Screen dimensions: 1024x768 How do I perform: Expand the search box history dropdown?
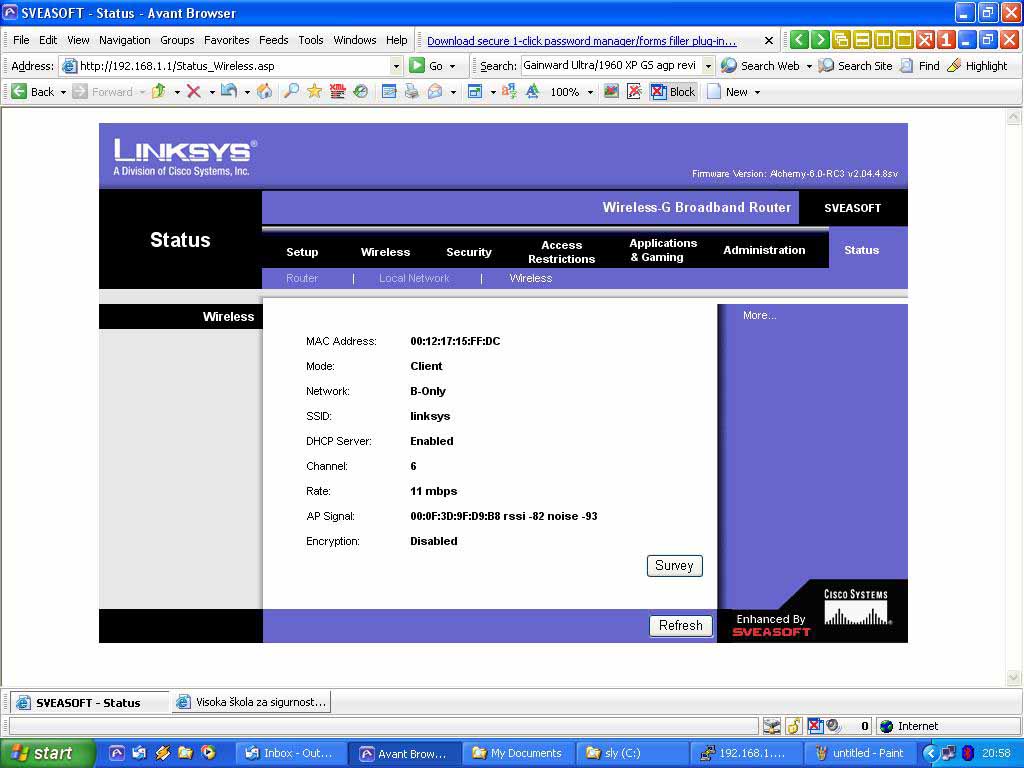[708, 66]
